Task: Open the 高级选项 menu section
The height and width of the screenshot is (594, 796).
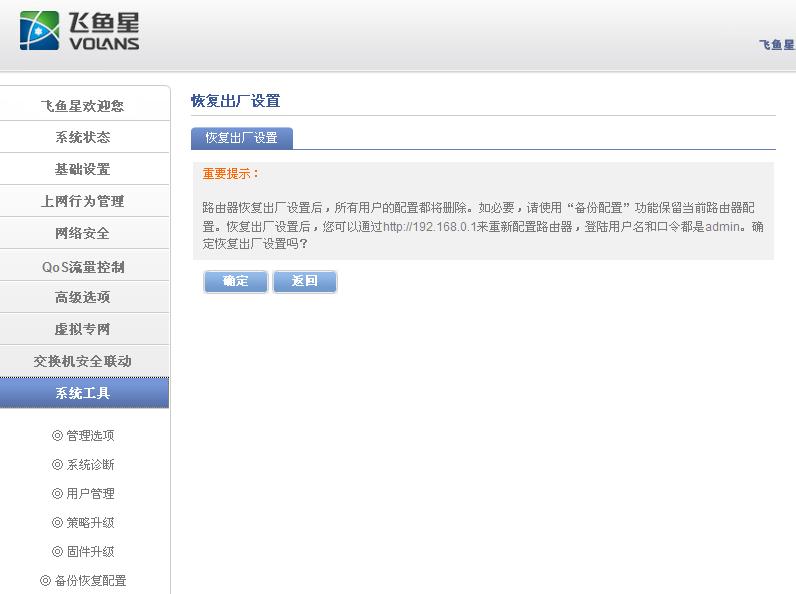Action: click(83, 297)
